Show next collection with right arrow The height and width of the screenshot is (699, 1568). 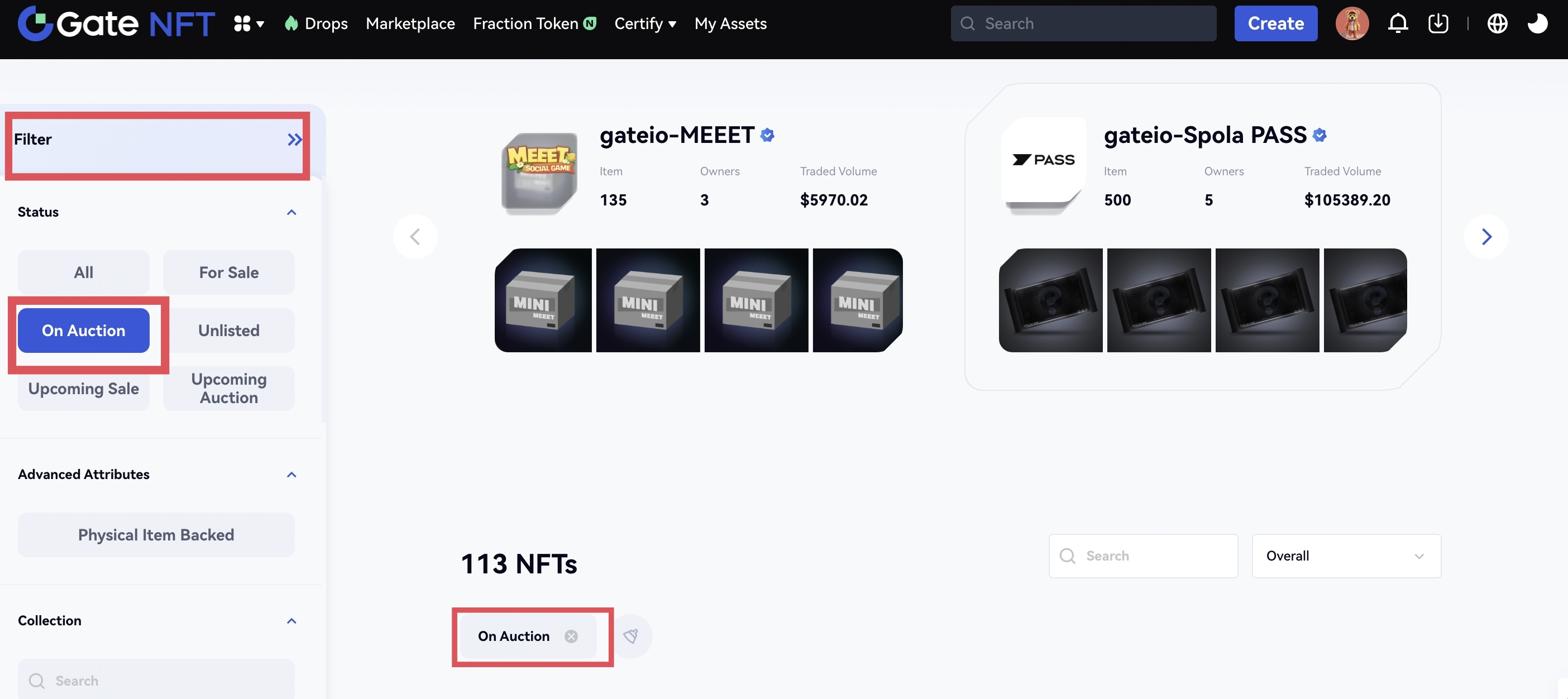1486,237
